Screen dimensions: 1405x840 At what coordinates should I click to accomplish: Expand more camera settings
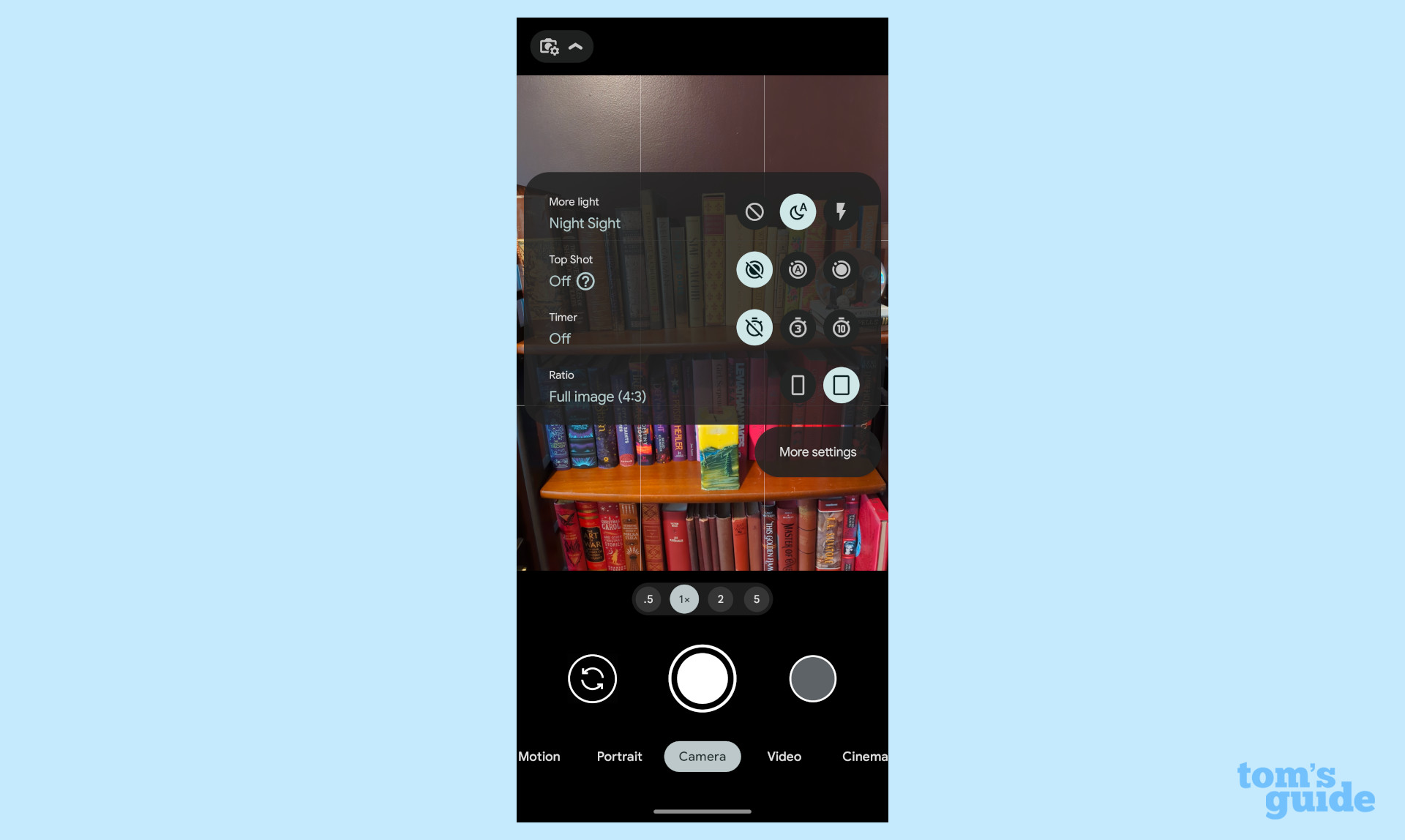(x=817, y=451)
